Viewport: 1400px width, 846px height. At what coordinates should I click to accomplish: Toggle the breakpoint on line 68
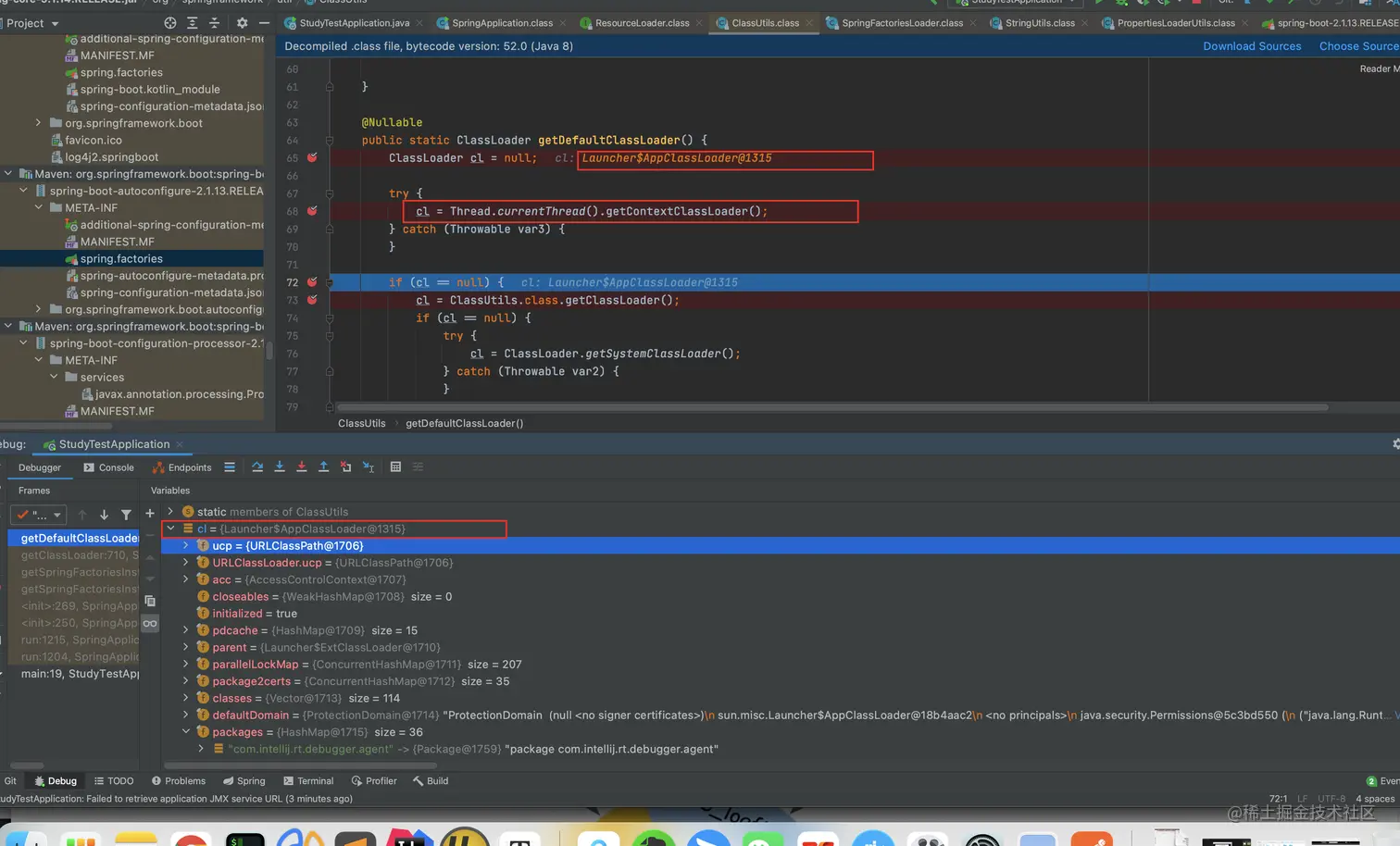(312, 211)
